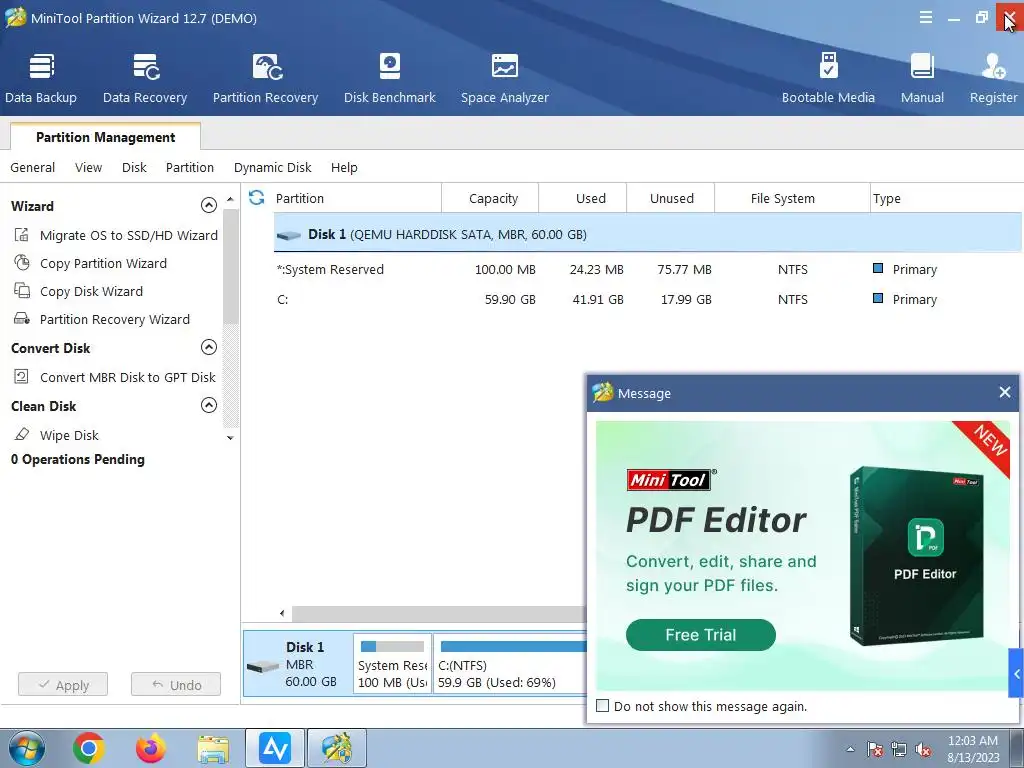Screen dimensions: 1024x768
Task: Open the Manual
Action: pyautogui.click(x=922, y=78)
